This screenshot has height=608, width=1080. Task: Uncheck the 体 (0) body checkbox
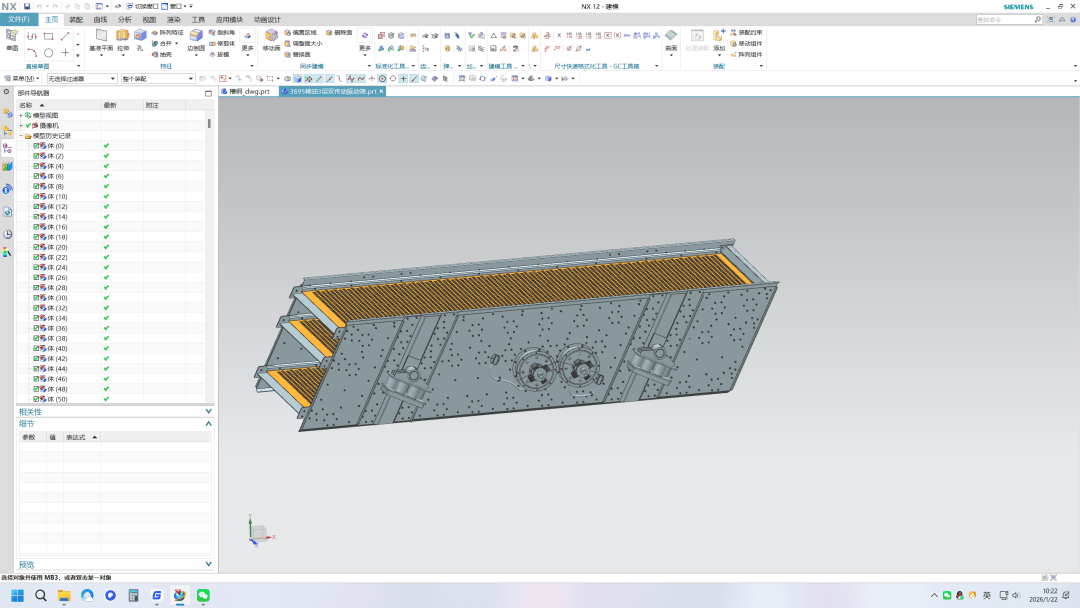pyautogui.click(x=36, y=146)
